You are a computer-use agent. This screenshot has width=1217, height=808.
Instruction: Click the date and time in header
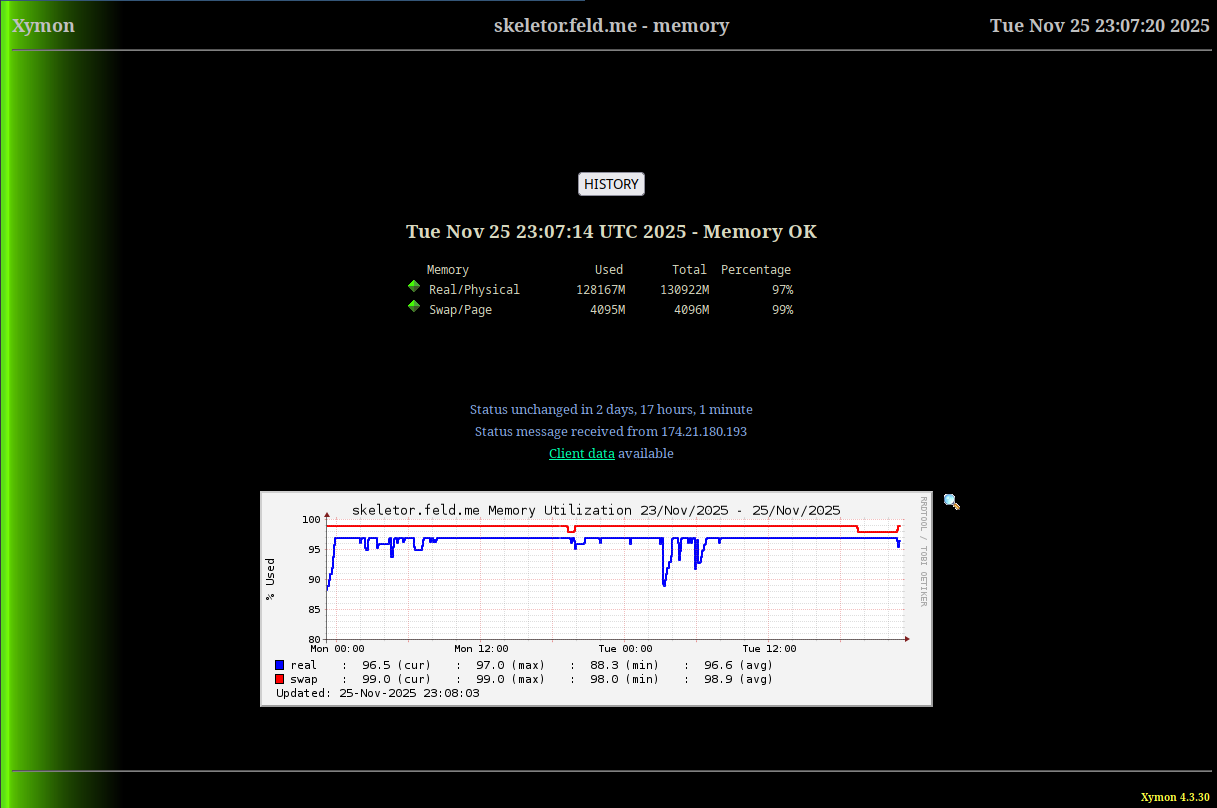click(x=1099, y=26)
